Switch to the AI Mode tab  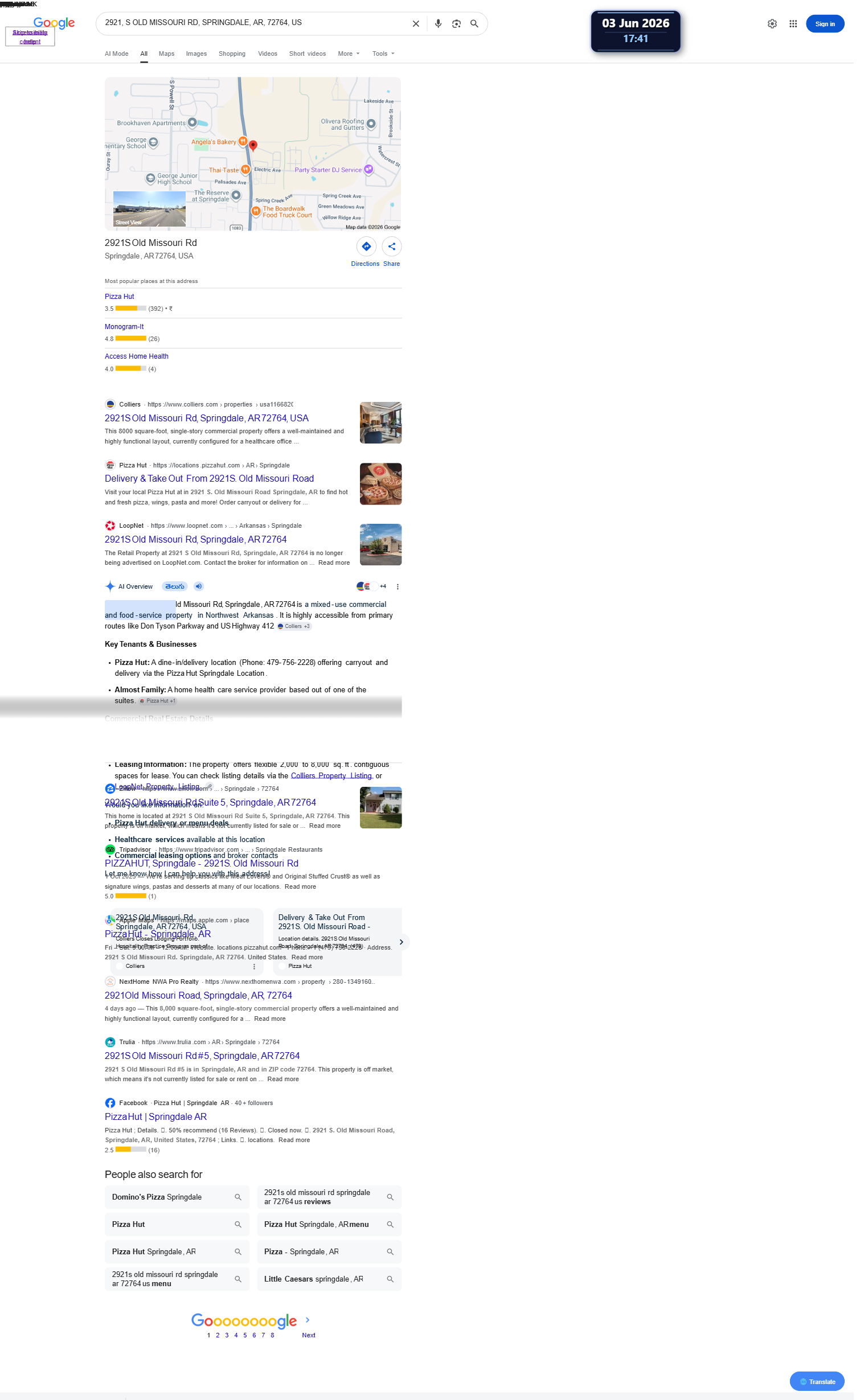tap(118, 54)
